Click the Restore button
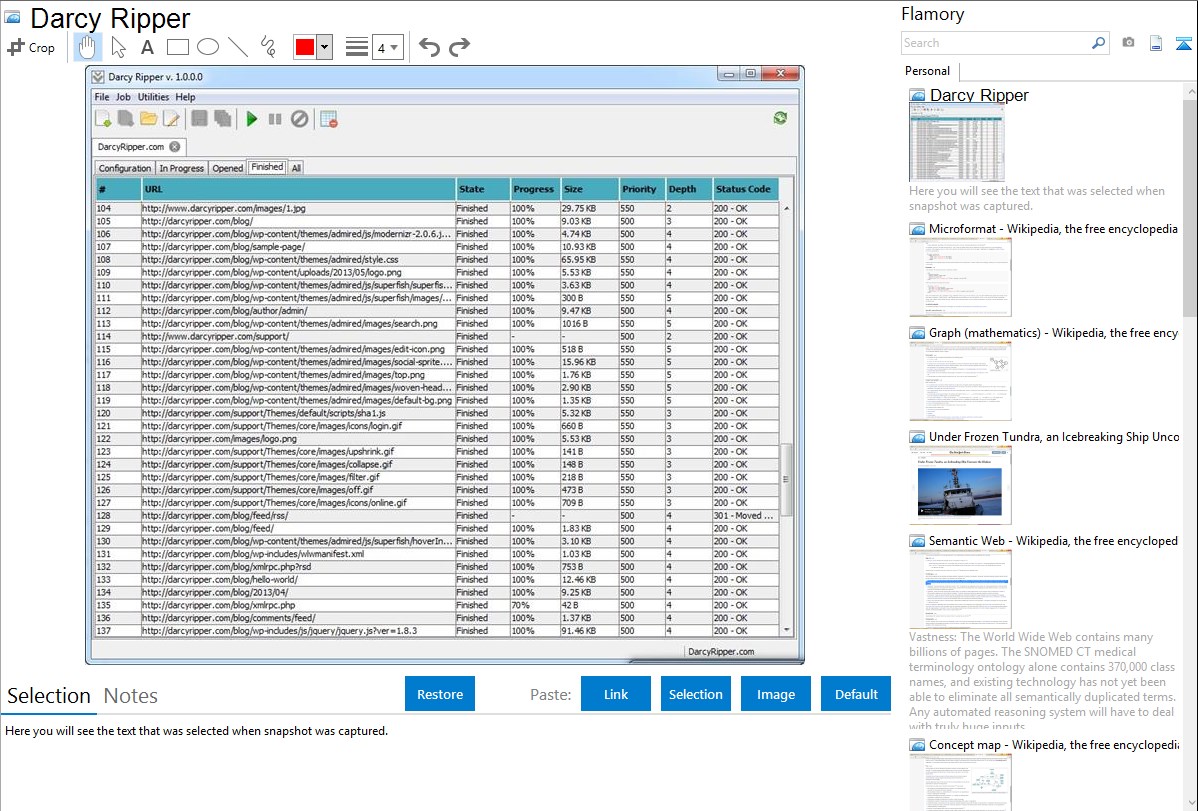 440,694
